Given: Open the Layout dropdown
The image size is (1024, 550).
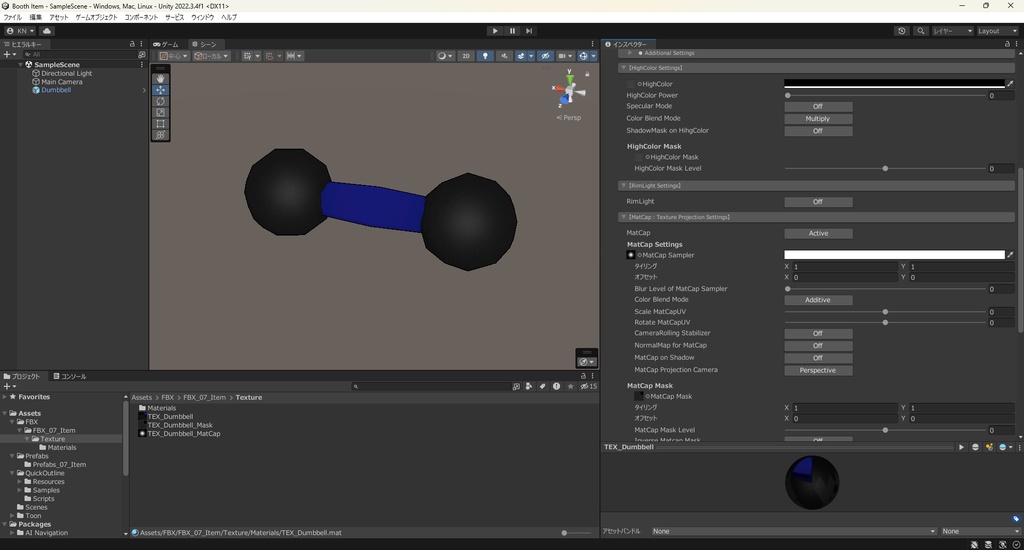Looking at the screenshot, I should click(997, 31).
